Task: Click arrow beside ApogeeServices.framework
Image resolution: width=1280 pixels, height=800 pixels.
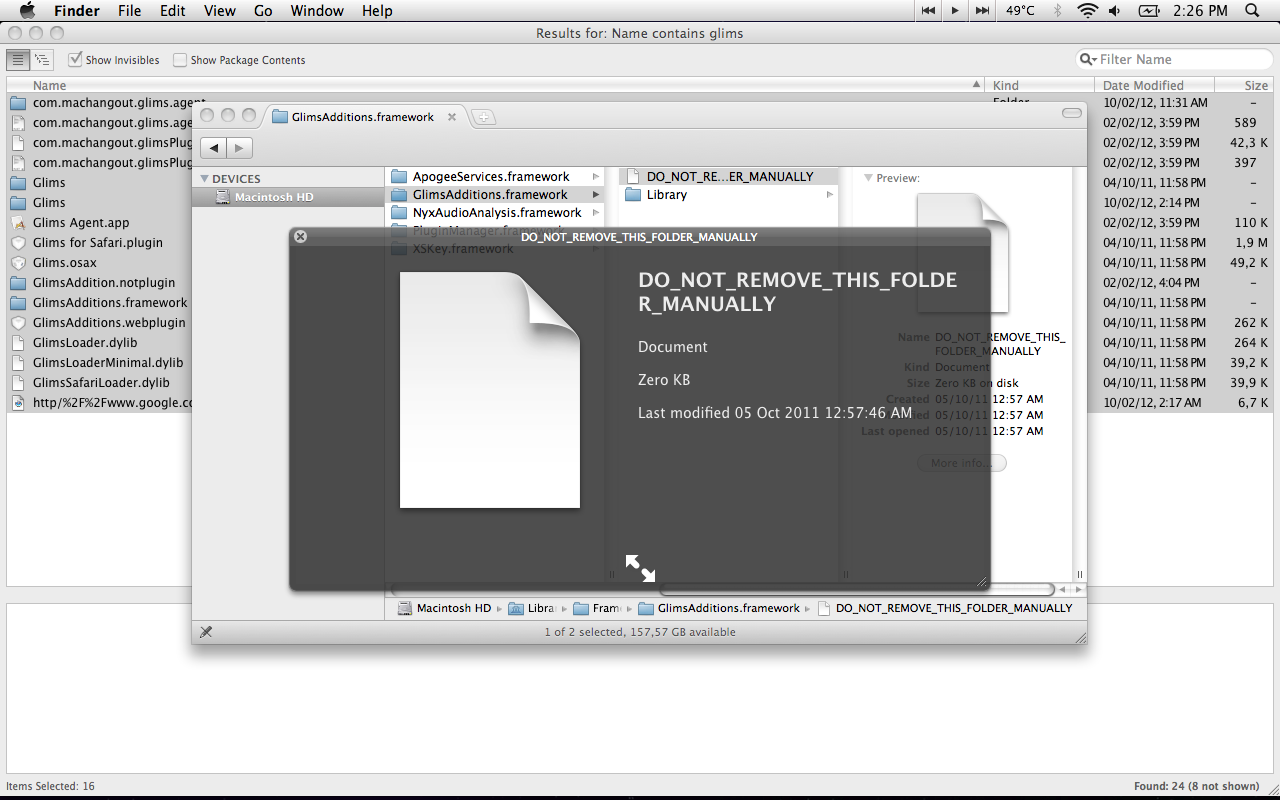Action: (596, 177)
